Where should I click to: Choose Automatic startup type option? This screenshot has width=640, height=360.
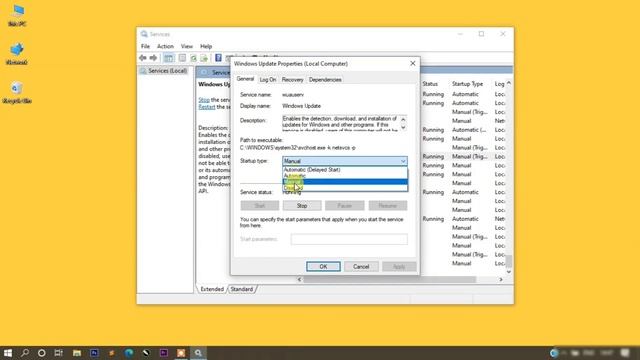345,176
